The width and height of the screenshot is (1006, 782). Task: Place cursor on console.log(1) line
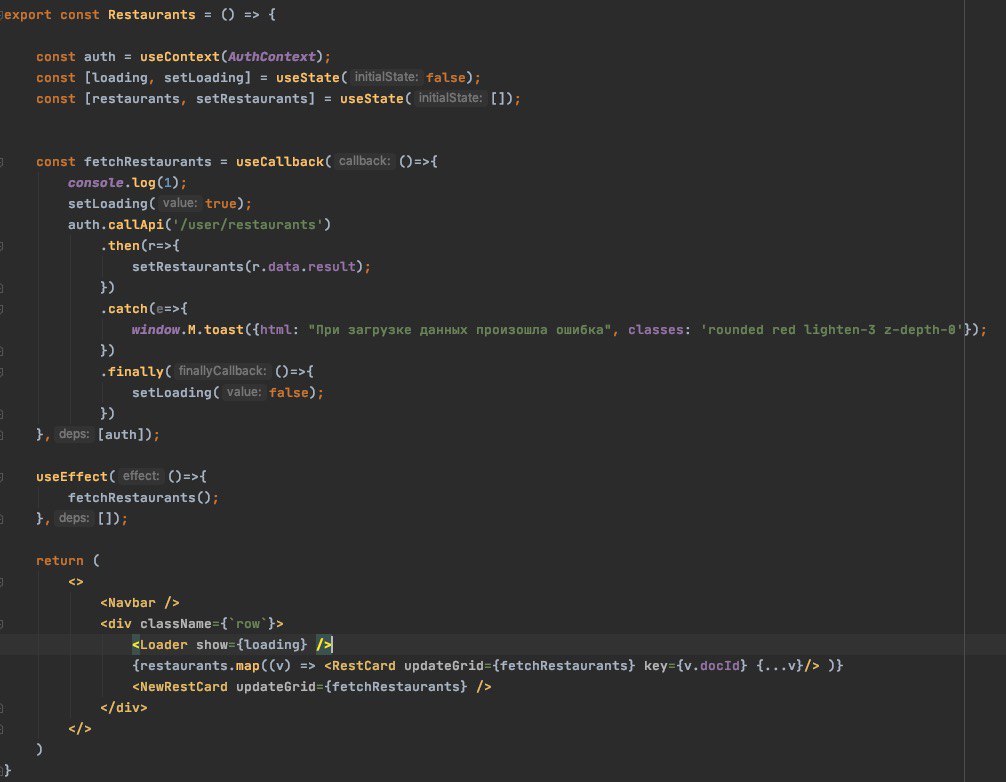tap(127, 183)
